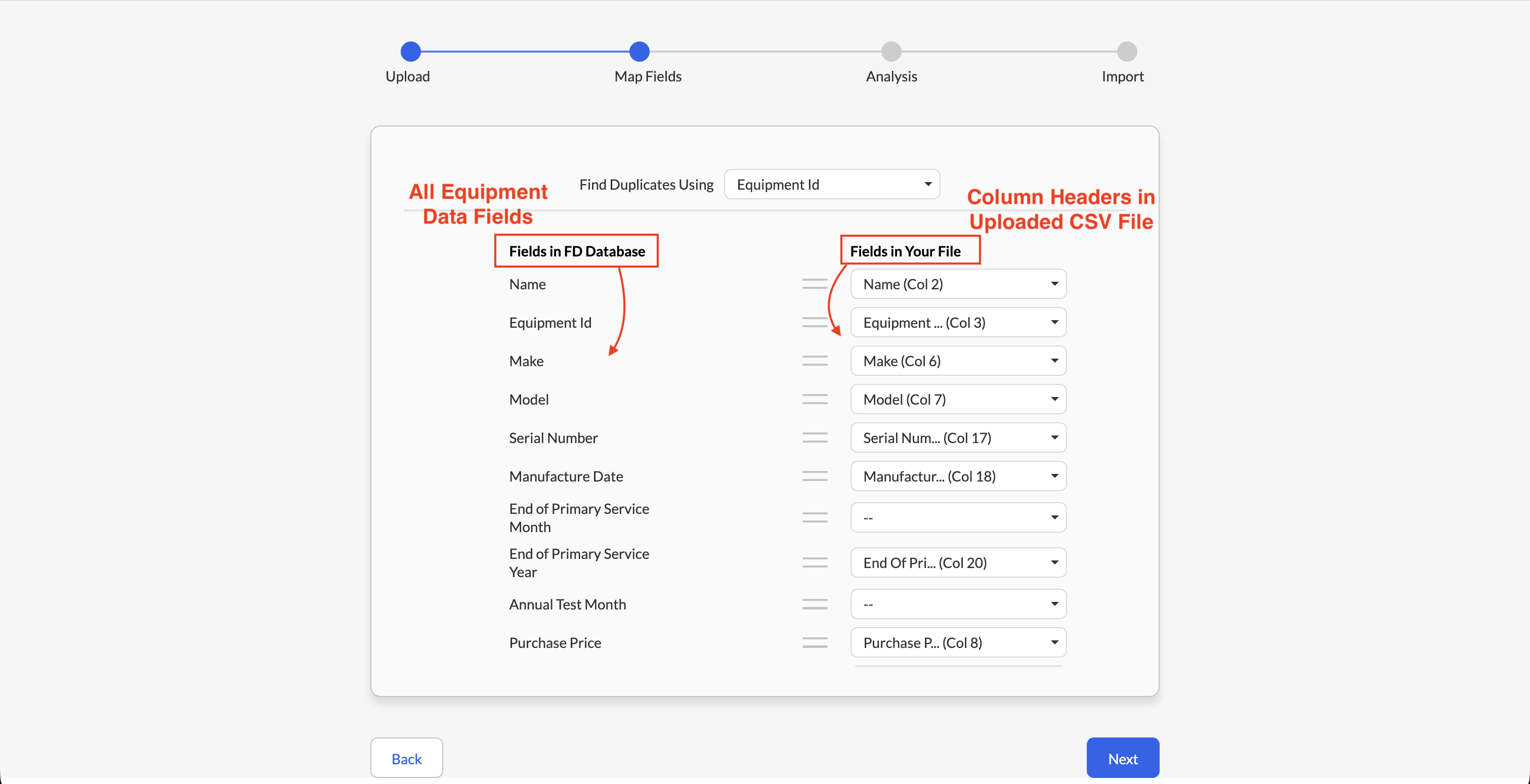The image size is (1530, 784).
Task: Click the drag handle for Purchase Price
Action: pos(814,643)
